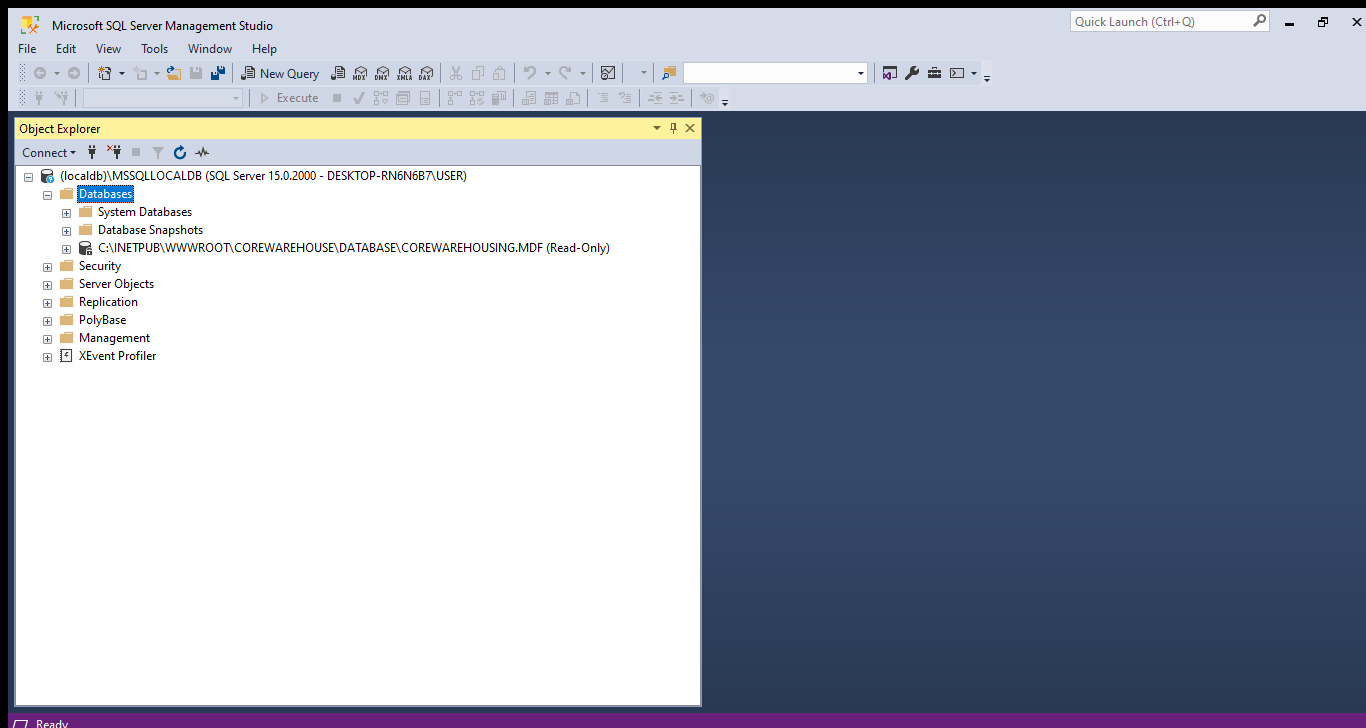The width and height of the screenshot is (1366, 728).
Task: Open Activity Monitor pulse icon in Object Explorer
Action: (202, 153)
